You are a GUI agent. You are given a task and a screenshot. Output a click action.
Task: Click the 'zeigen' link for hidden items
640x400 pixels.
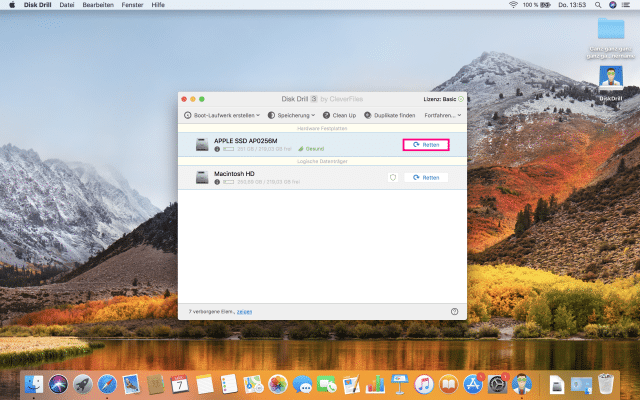[244, 311]
